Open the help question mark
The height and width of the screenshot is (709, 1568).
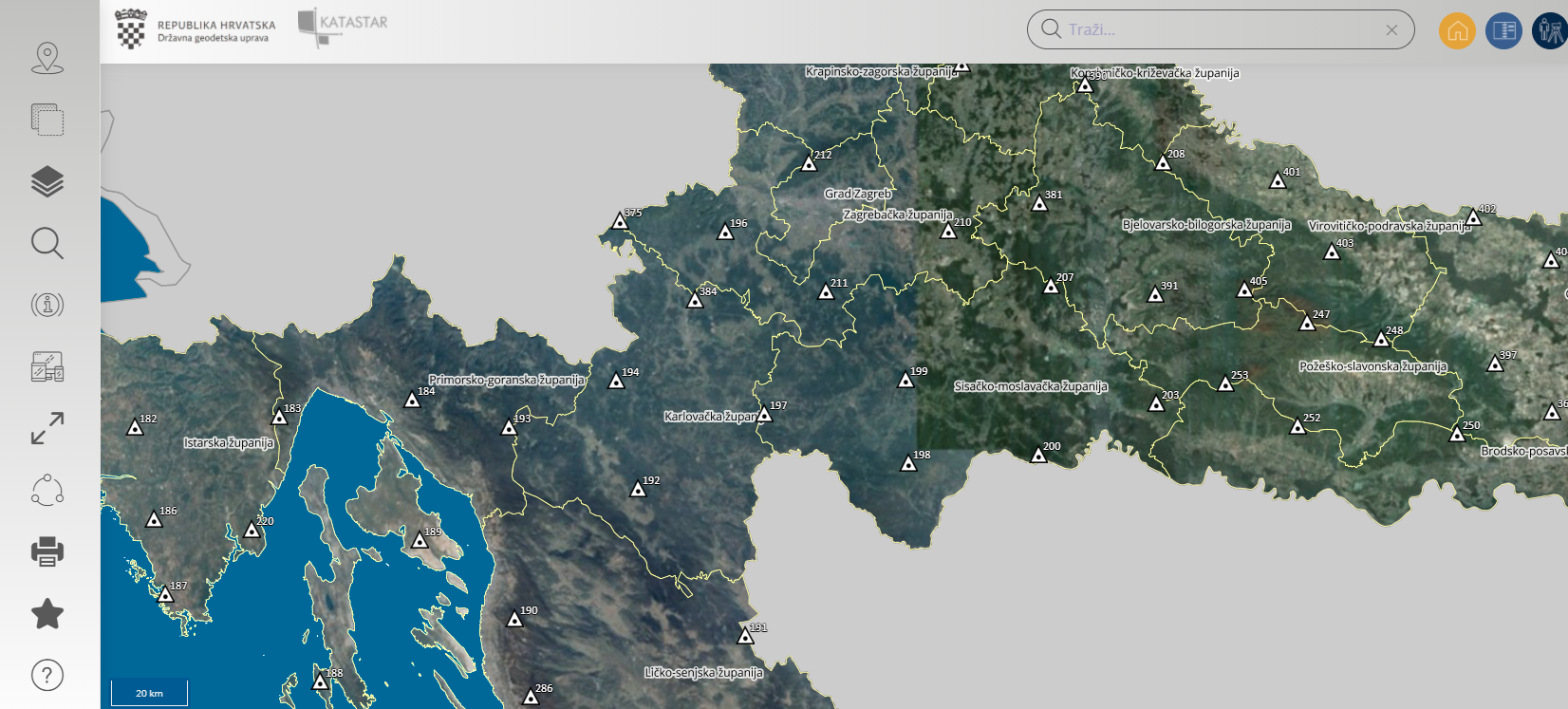[x=47, y=675]
